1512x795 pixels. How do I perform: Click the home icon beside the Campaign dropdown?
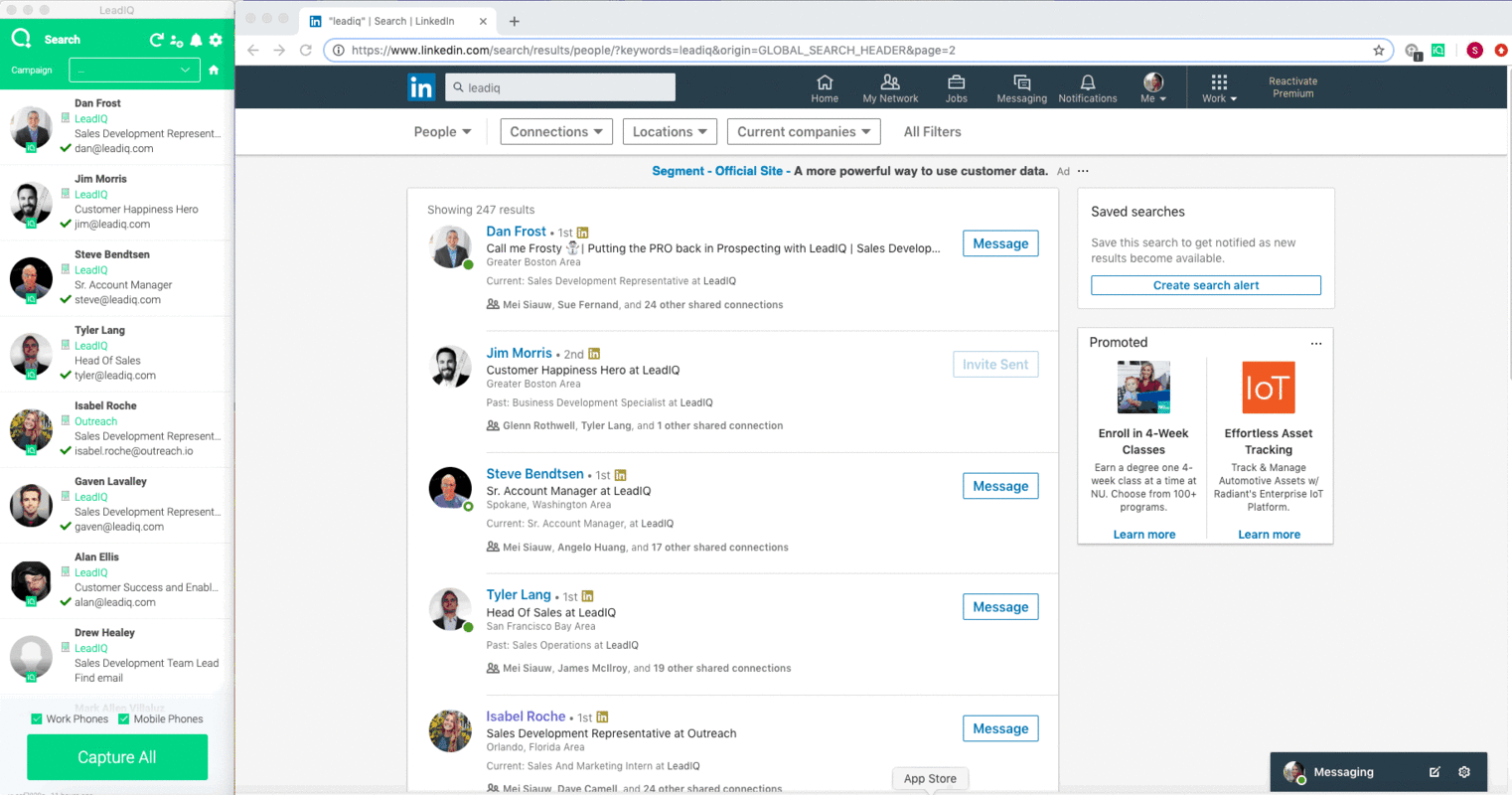214,70
